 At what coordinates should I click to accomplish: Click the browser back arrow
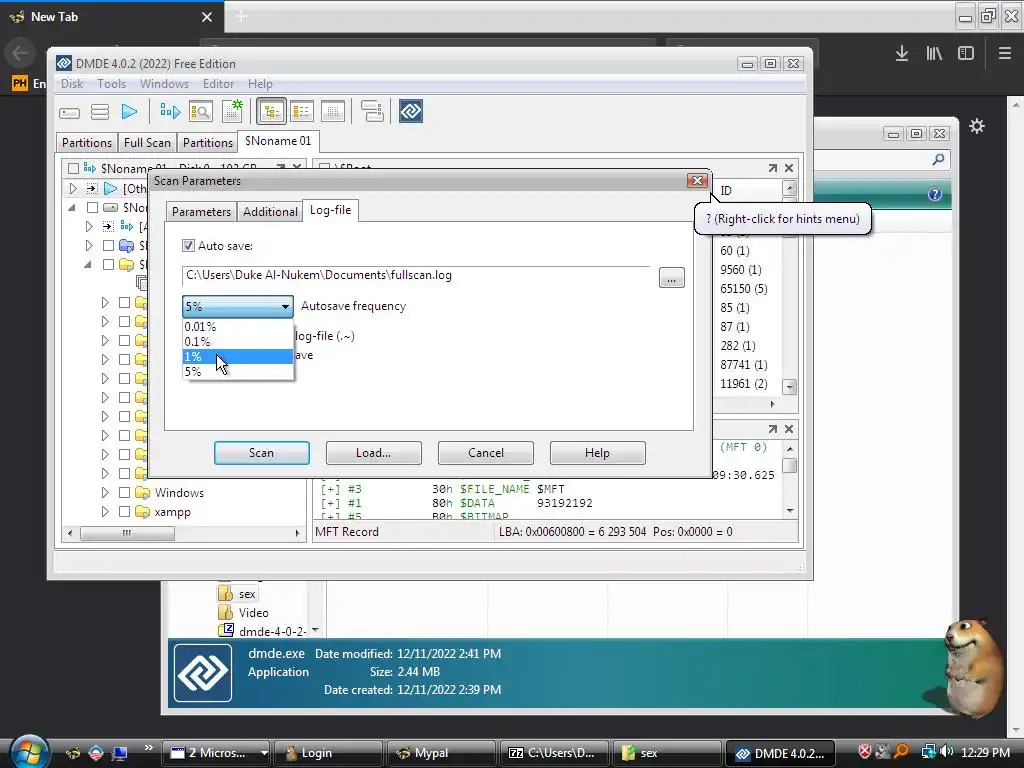click(20, 53)
